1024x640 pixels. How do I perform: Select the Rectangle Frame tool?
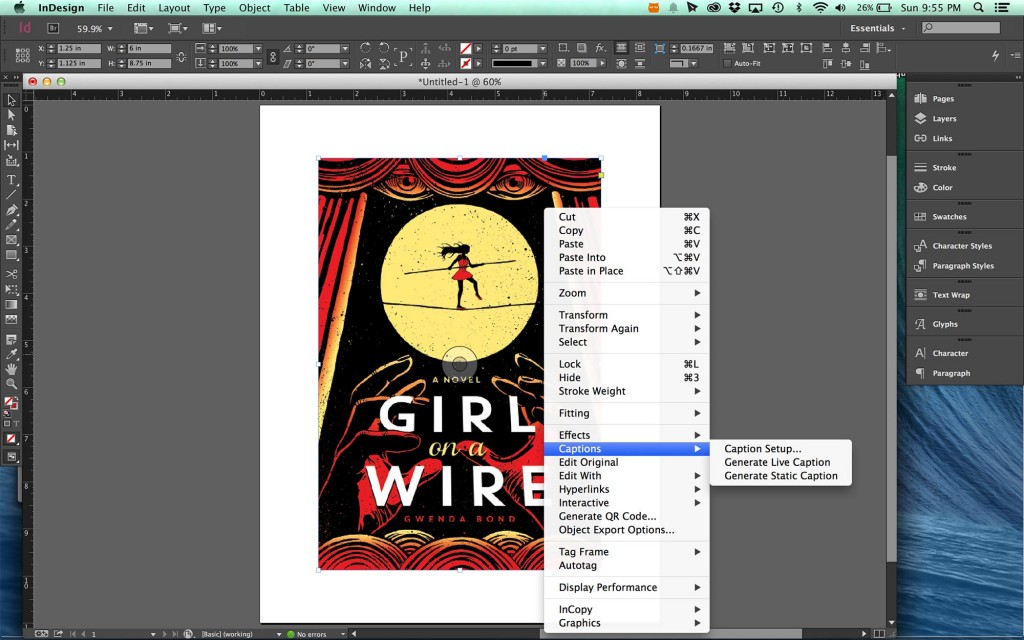tap(11, 240)
